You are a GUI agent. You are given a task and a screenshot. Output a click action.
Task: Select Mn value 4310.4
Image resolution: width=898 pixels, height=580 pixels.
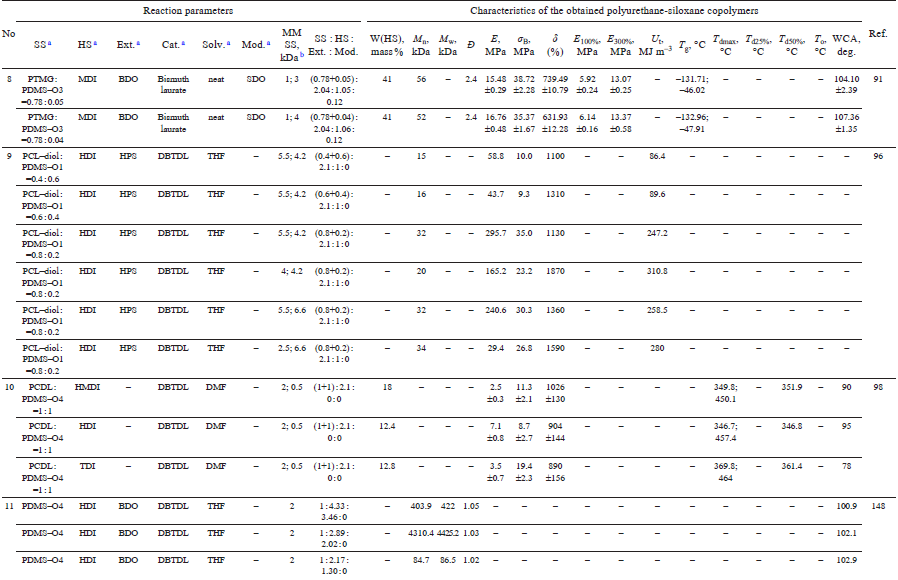pyautogui.click(x=421, y=533)
